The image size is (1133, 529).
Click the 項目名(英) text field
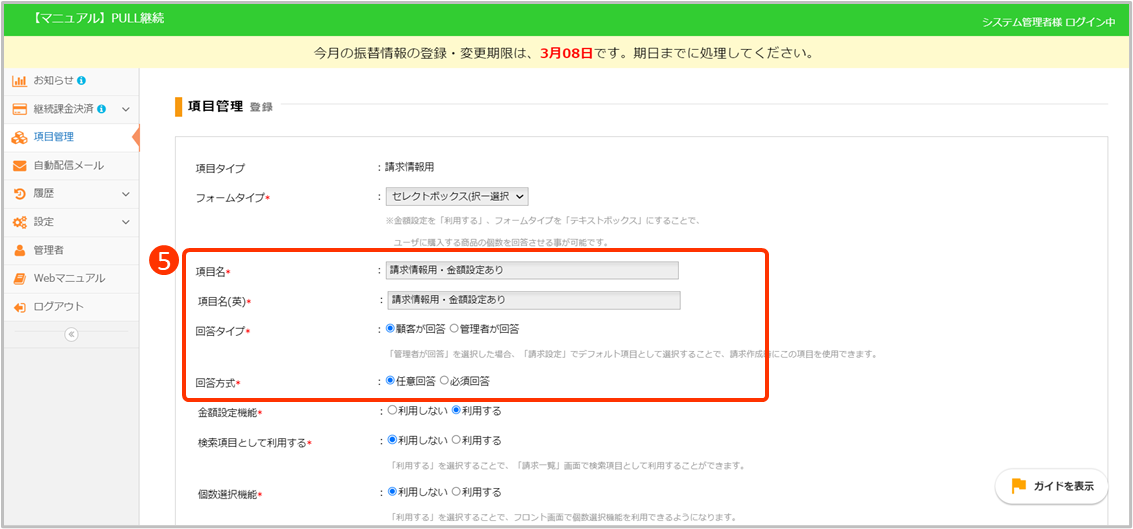coord(533,300)
